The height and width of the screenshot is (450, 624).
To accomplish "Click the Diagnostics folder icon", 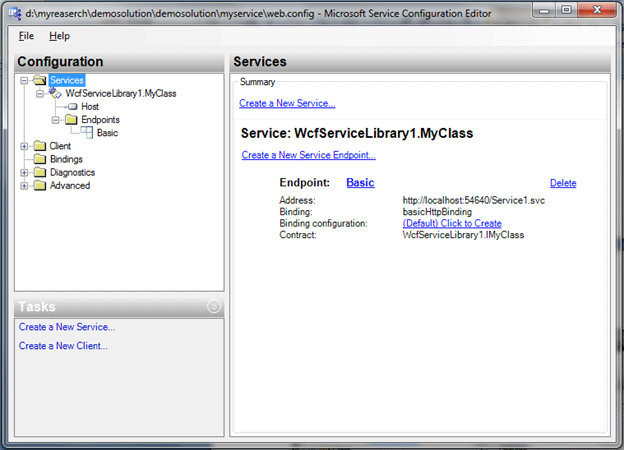I will (40, 172).
